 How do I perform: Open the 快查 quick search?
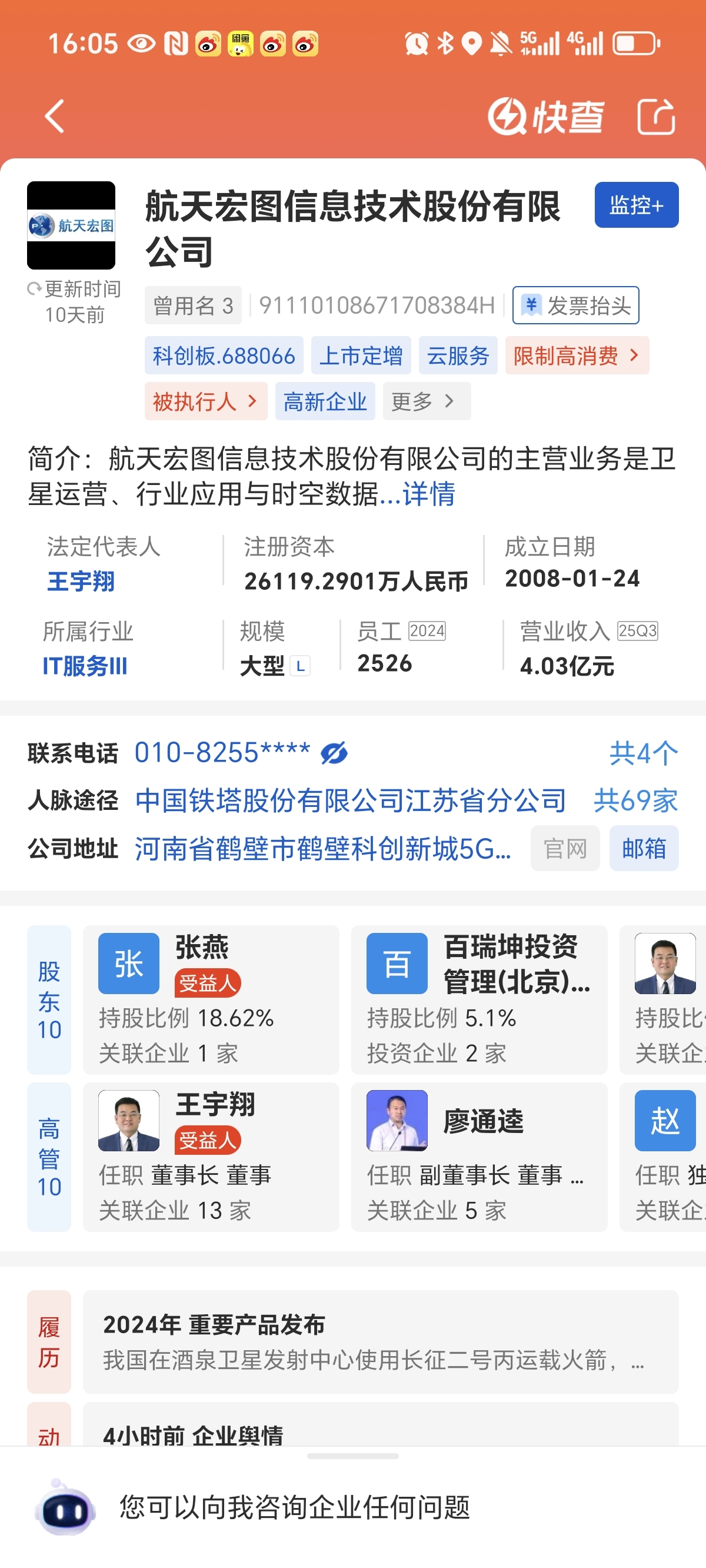[x=545, y=115]
